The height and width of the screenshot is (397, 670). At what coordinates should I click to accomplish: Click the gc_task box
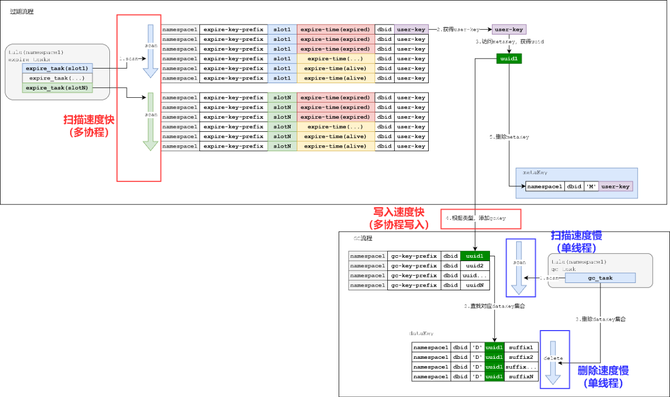[600, 278]
